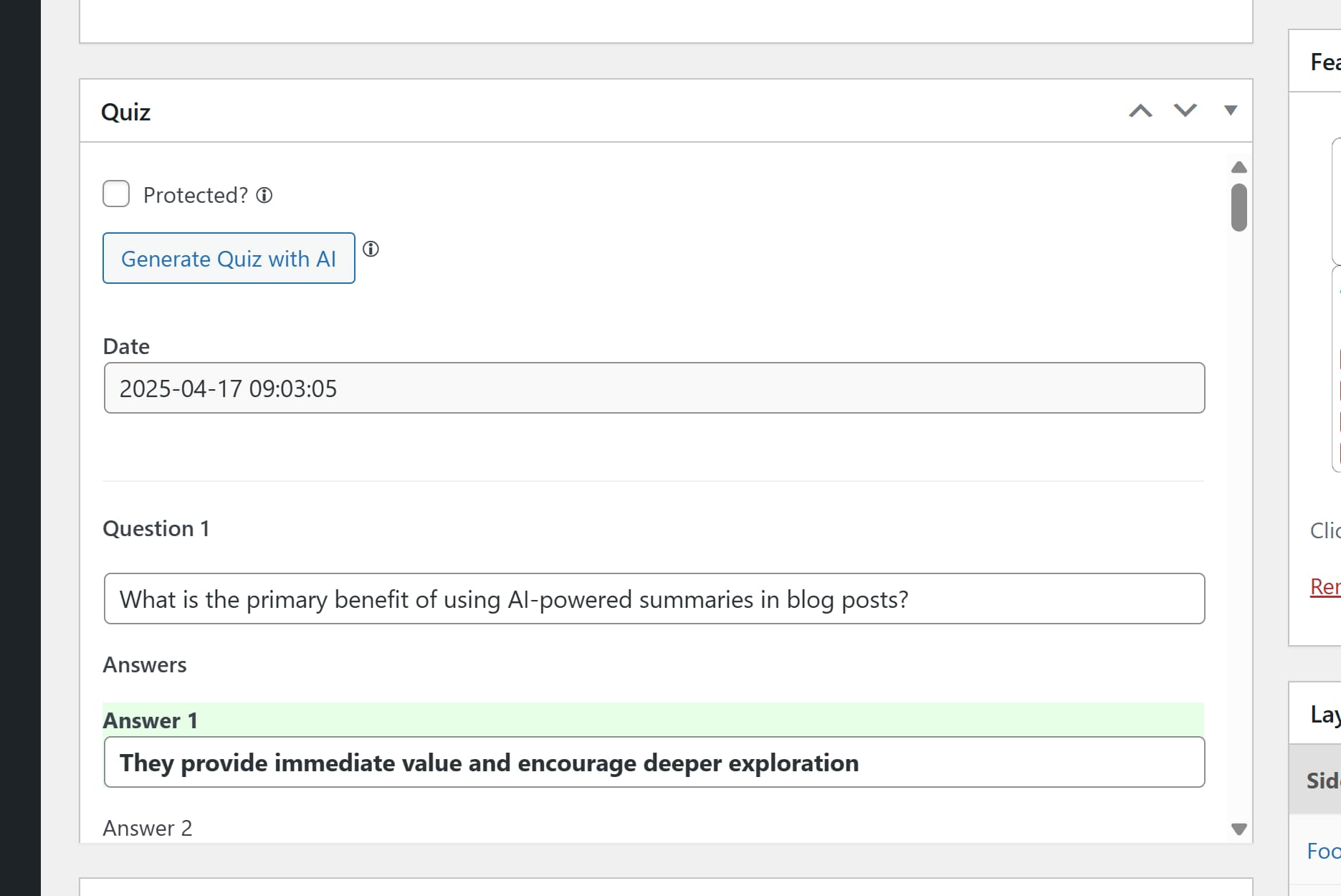This screenshot has width=1341, height=896.
Task: Click the Quiz panel heading title
Action: (125, 112)
